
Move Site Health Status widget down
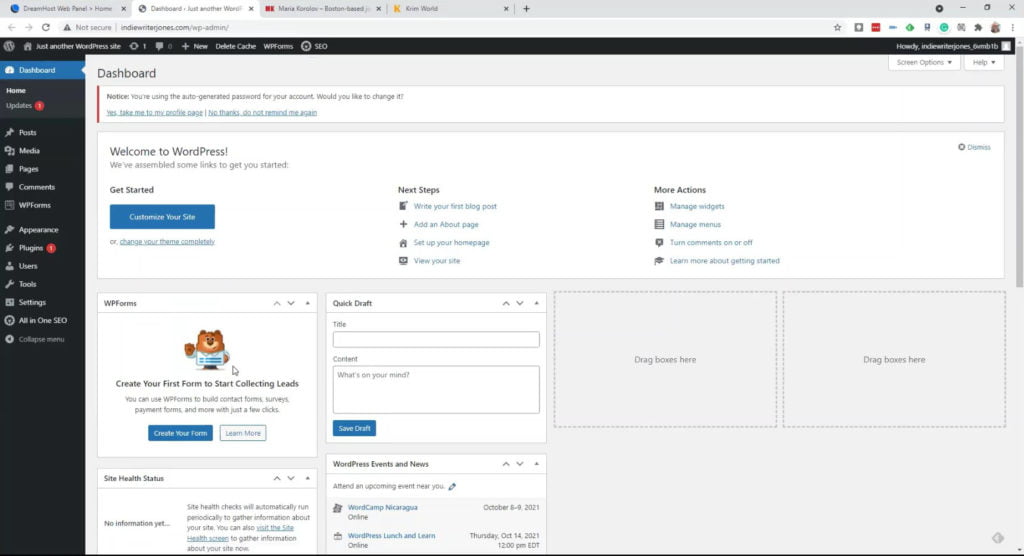click(291, 478)
